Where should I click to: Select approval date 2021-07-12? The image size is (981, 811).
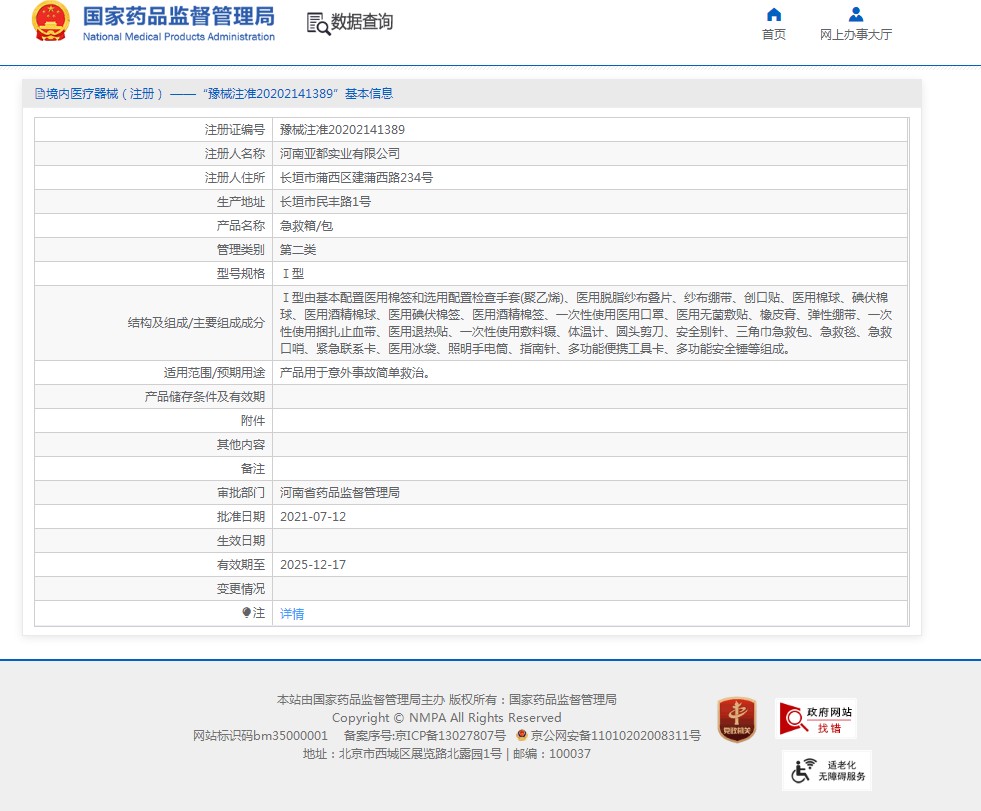click(313, 517)
